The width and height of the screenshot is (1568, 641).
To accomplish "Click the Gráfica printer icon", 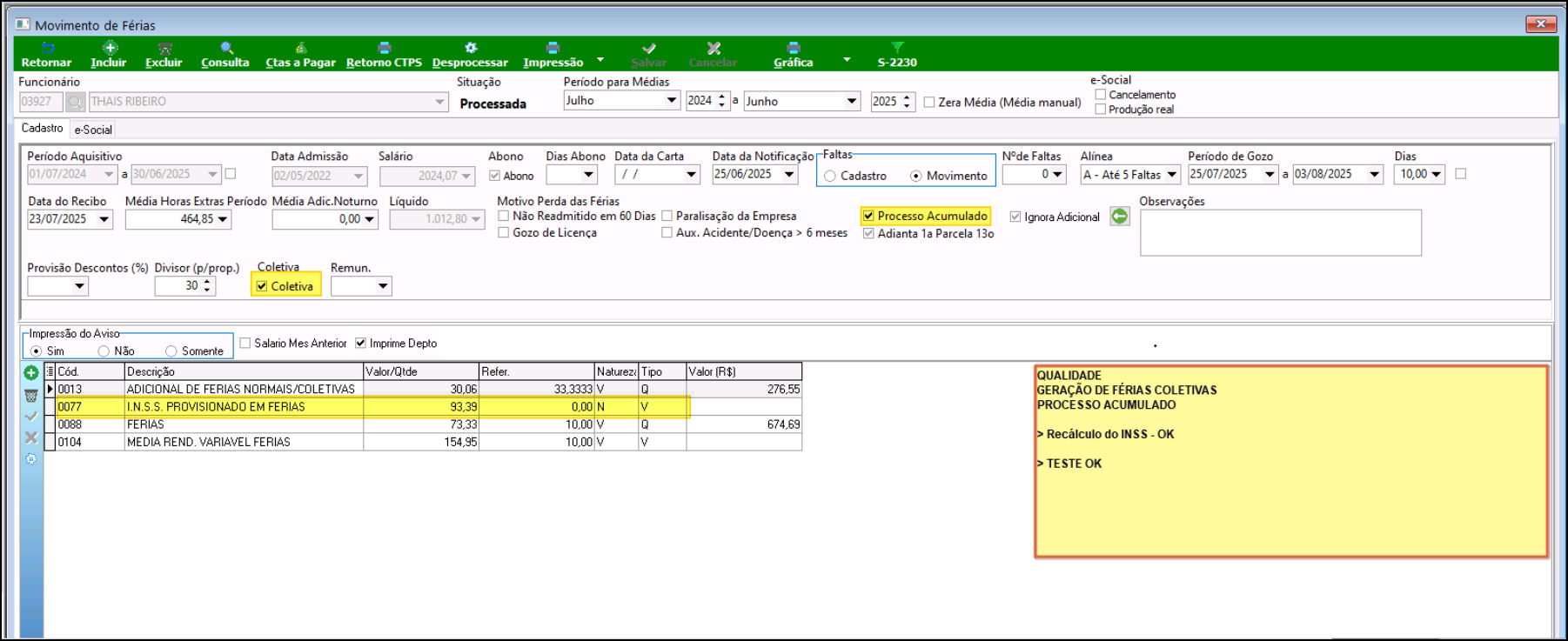I will pos(793,48).
